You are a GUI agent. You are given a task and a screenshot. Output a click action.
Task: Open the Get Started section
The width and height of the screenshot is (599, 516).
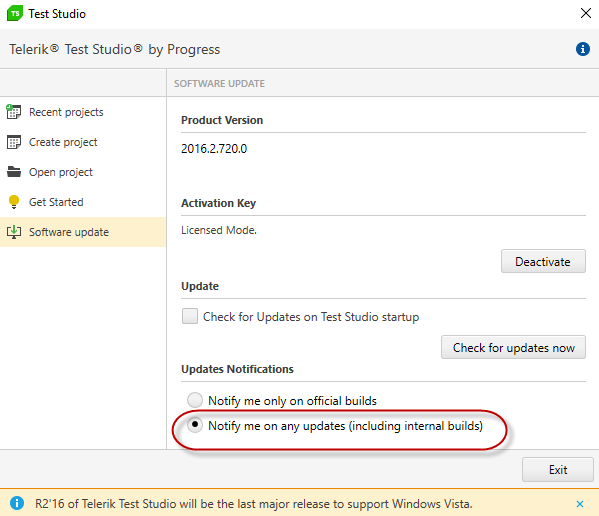coord(83,202)
